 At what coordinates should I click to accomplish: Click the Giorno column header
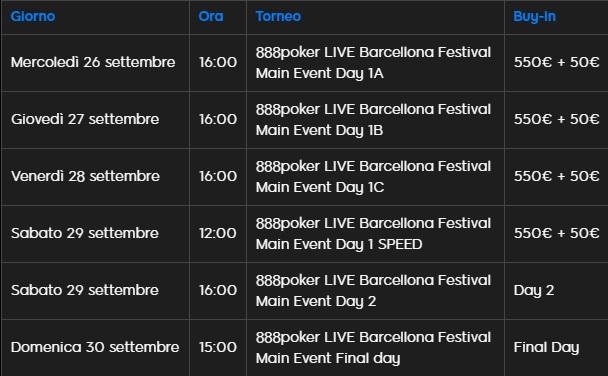click(x=33, y=16)
